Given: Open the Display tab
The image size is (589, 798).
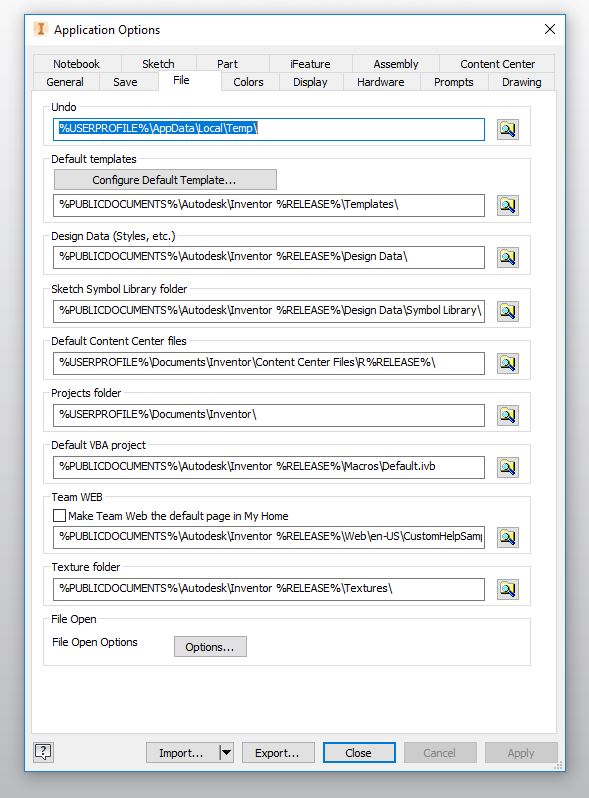Looking at the screenshot, I should pyautogui.click(x=310, y=82).
